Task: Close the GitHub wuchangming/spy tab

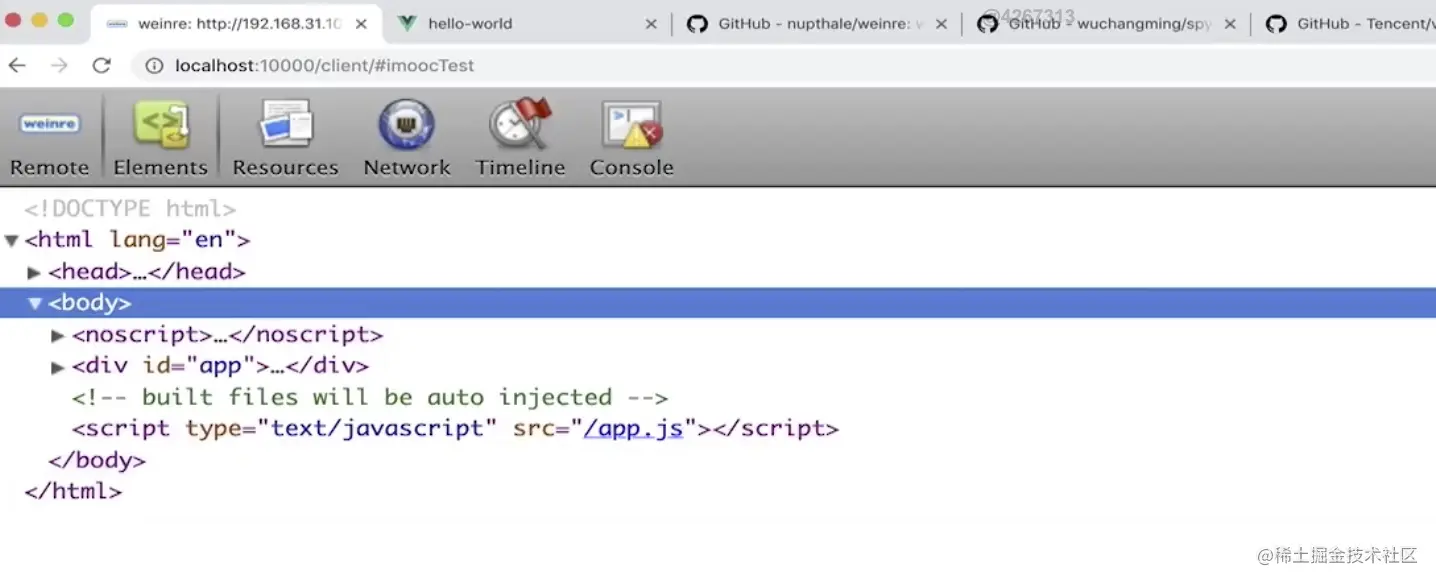Action: coord(1230,24)
